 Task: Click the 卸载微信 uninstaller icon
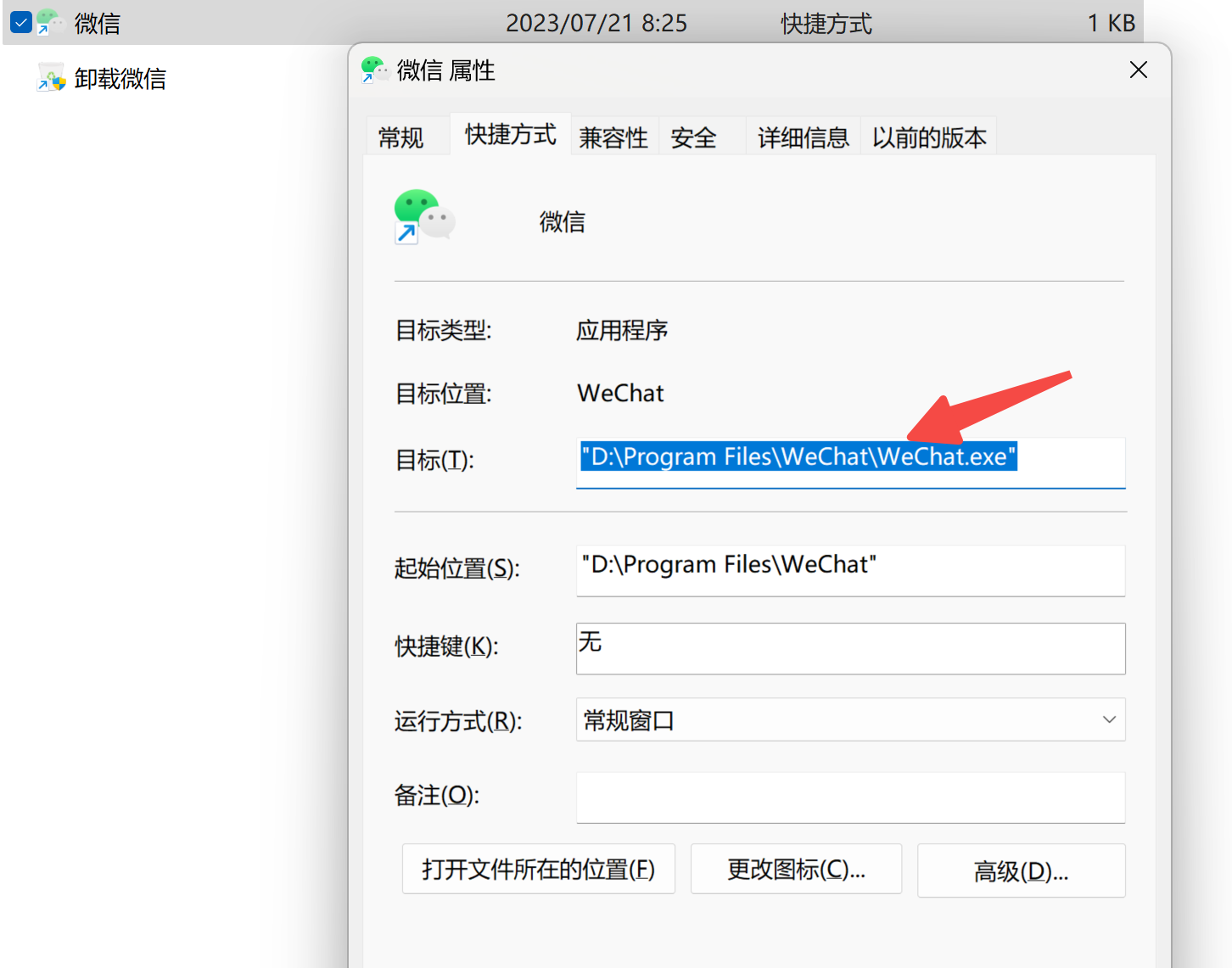tap(51, 78)
